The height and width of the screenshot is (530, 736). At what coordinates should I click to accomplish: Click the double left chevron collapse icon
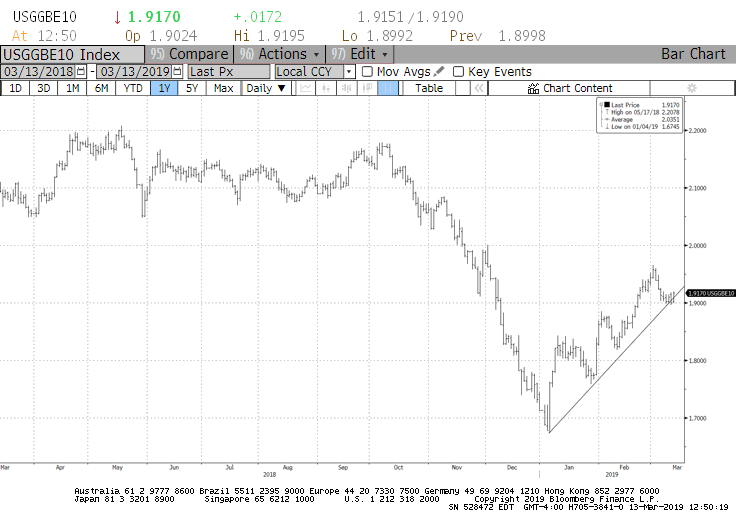tap(479, 88)
